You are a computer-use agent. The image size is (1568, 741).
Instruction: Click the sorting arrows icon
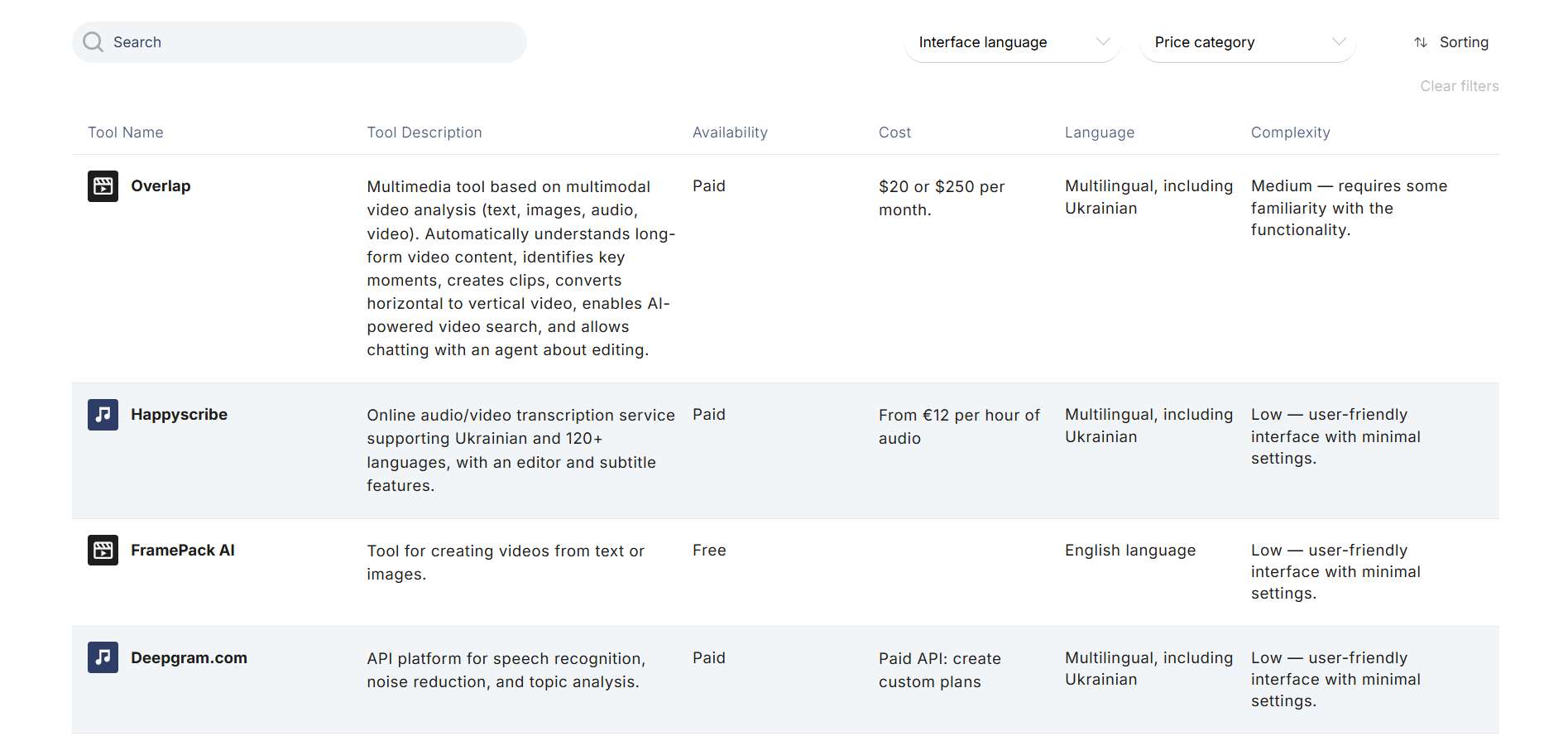coord(1421,42)
